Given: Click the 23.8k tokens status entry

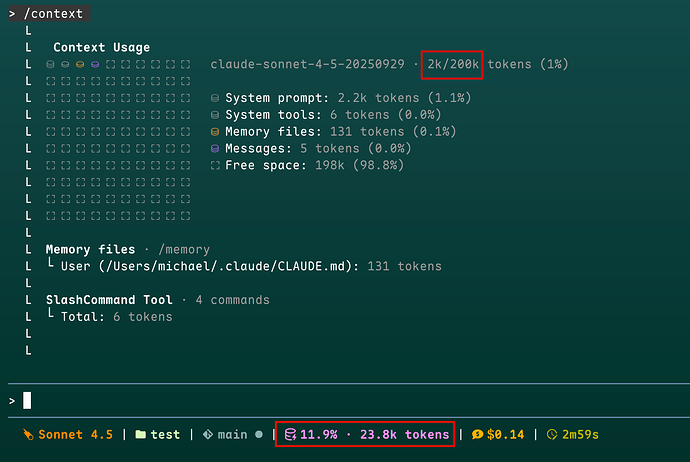Looking at the screenshot, I should (404, 435).
